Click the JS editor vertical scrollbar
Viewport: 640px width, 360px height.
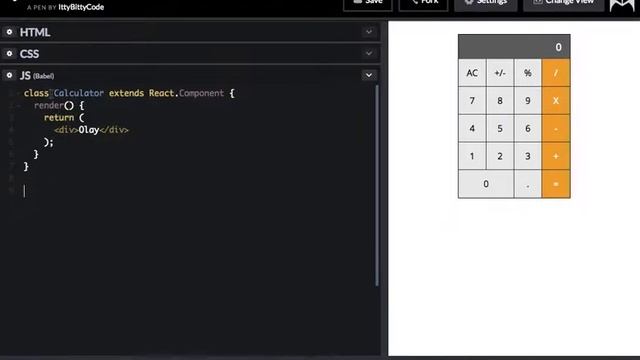377,186
